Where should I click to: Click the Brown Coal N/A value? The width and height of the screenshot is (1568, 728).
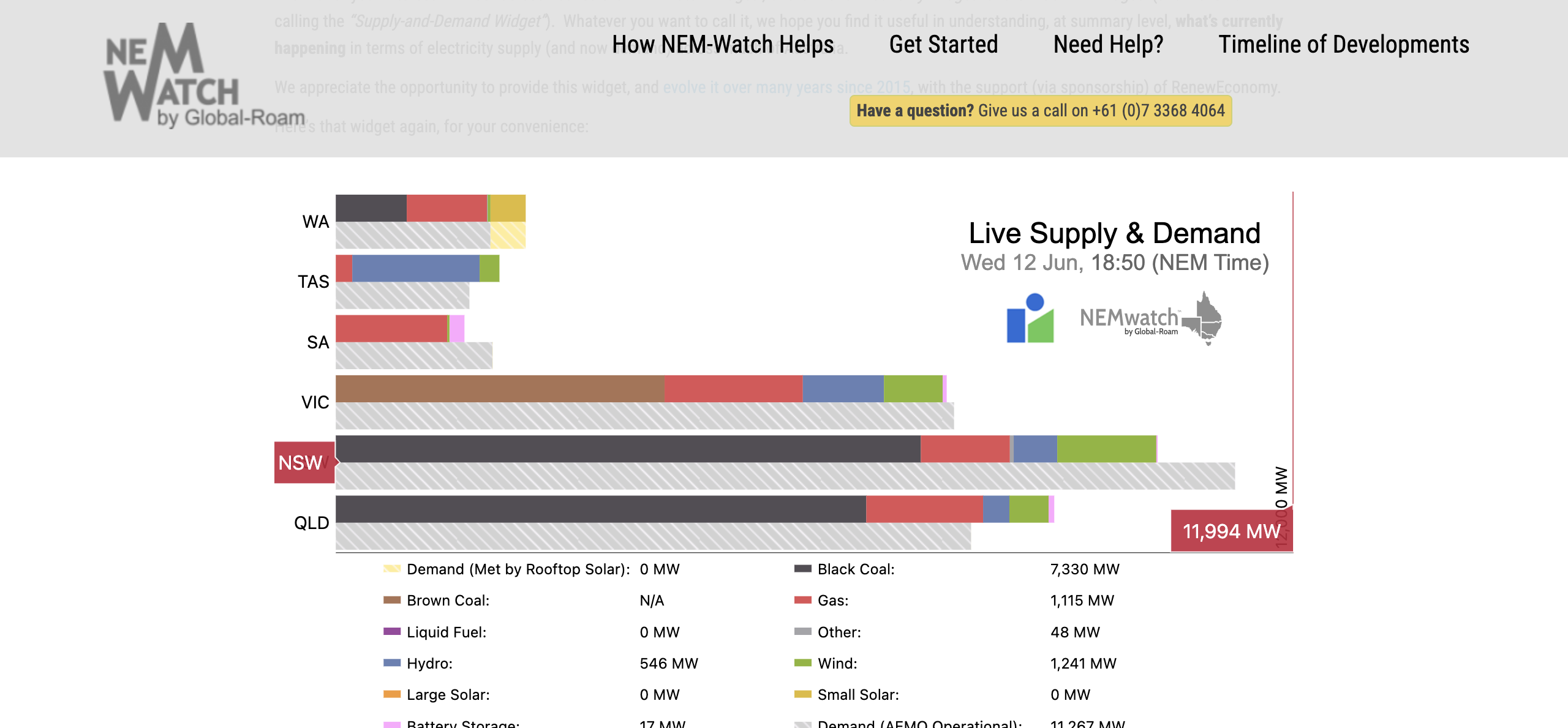point(652,601)
